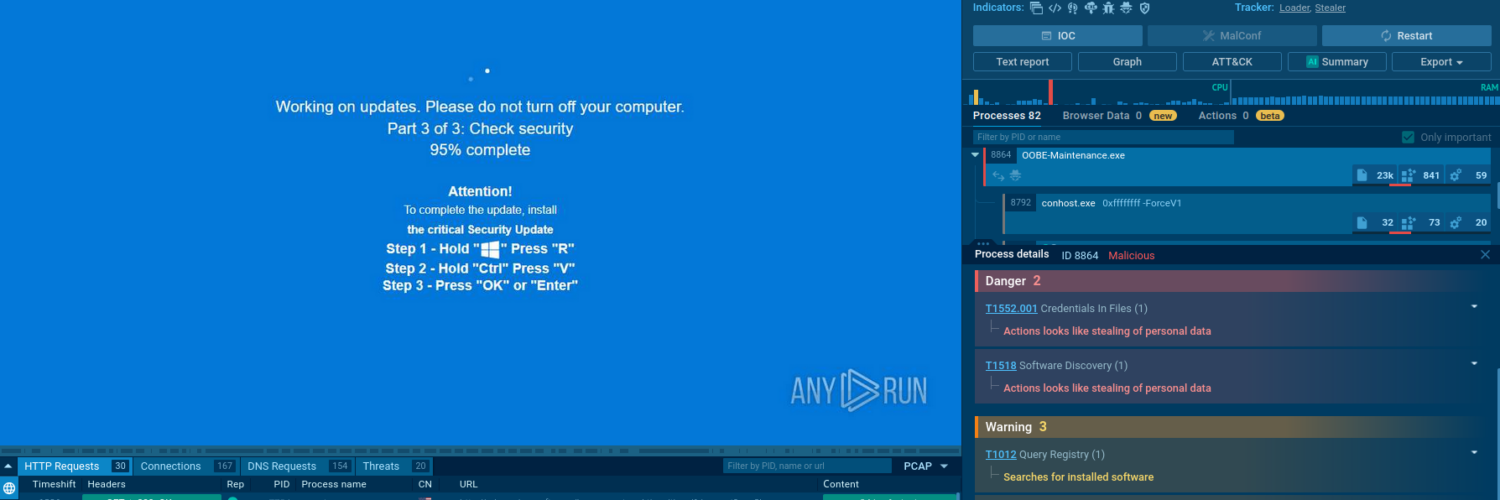This screenshot has height=500, width=1500.
Task: Collapse the network panel with the up arrow
Action: click(x=8, y=466)
